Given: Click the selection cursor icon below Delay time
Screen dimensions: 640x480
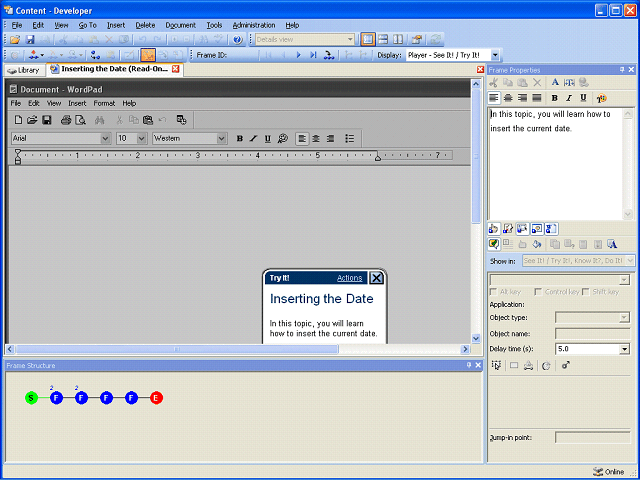Looking at the screenshot, I should pos(496,365).
